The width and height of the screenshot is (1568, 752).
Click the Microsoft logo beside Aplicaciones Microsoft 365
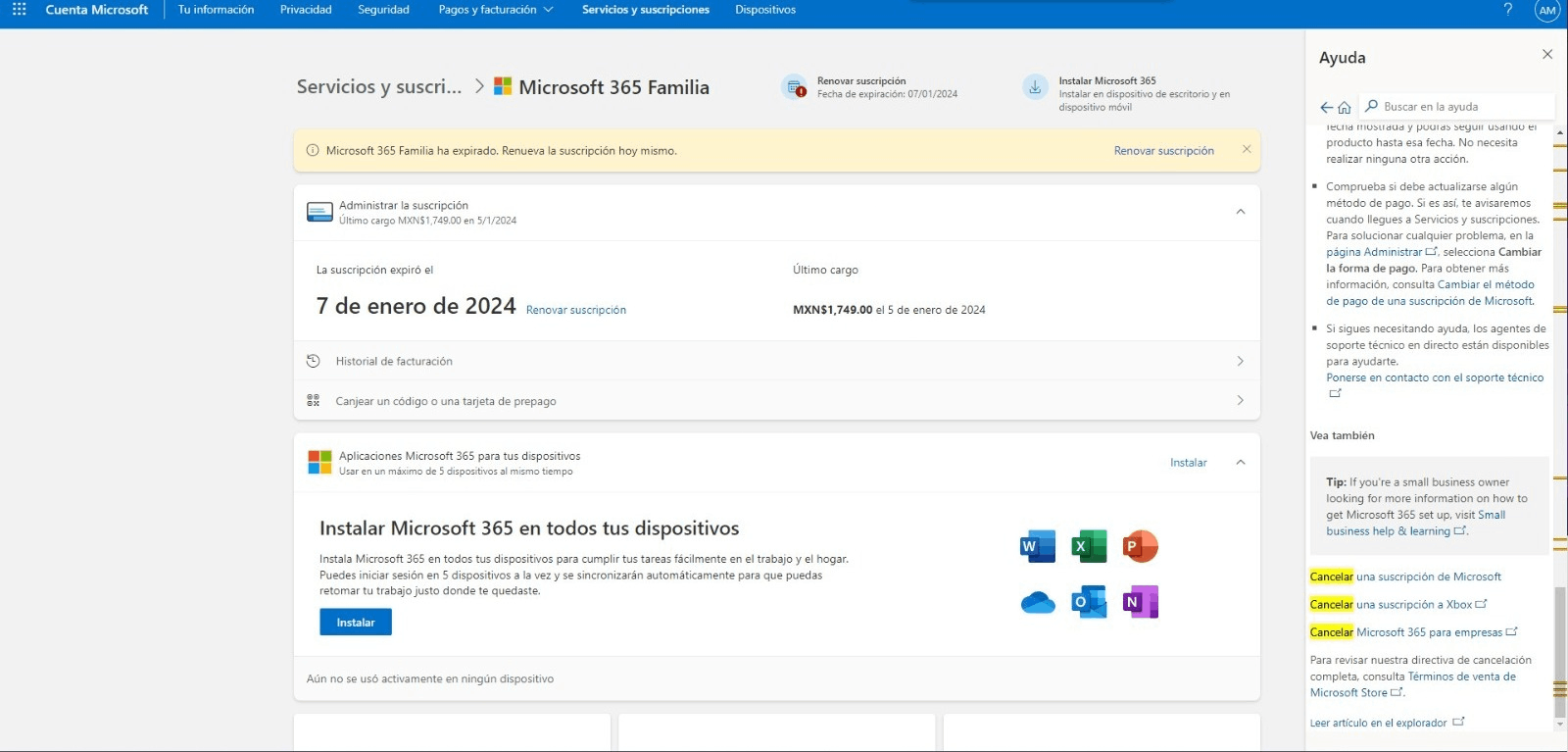319,462
